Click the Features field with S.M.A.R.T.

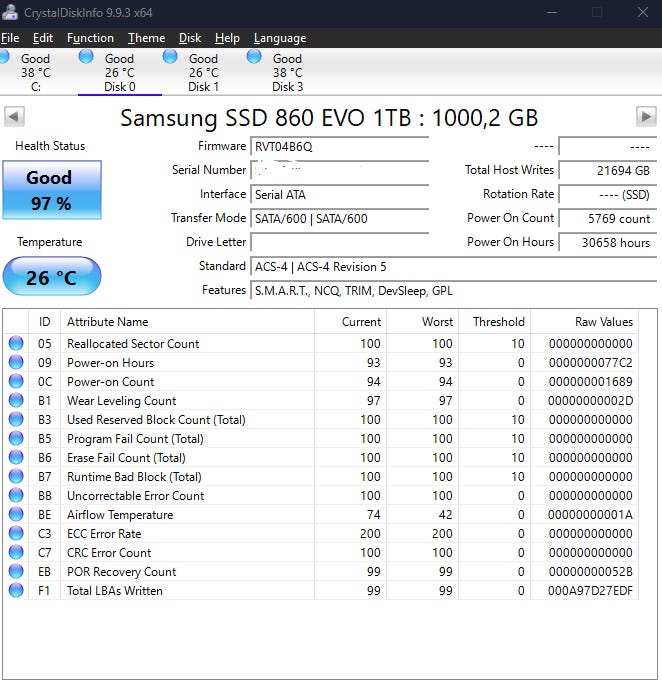(x=454, y=290)
